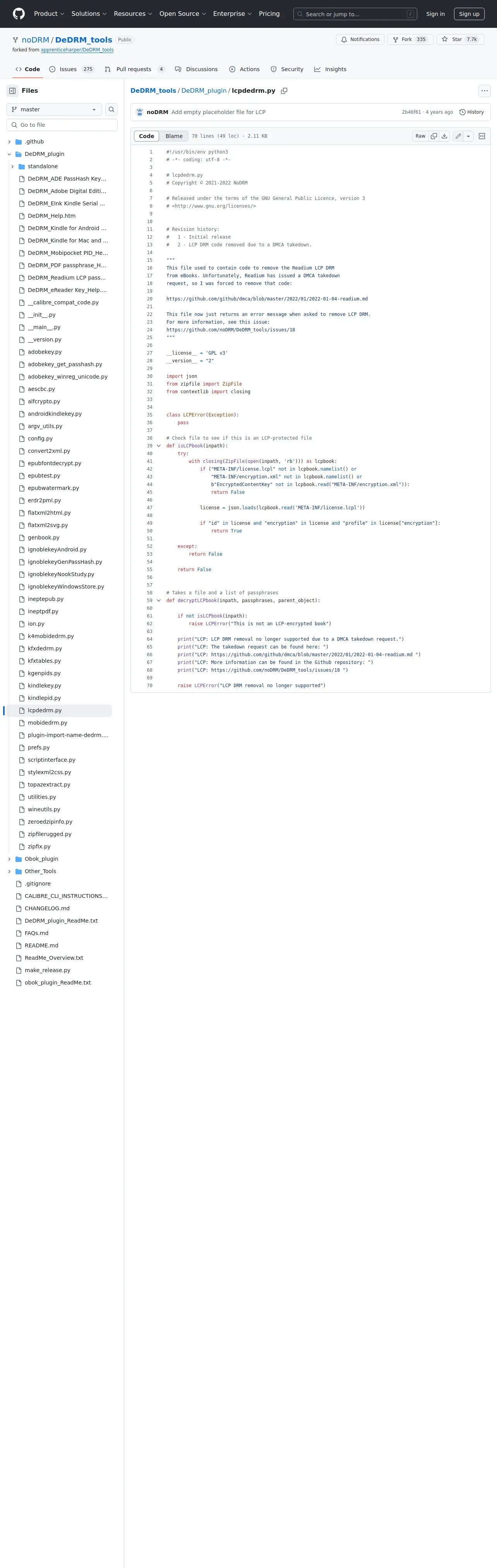The image size is (497, 1568).
Task: Download the raw lcpdedrm.py file
Action: coord(445,136)
